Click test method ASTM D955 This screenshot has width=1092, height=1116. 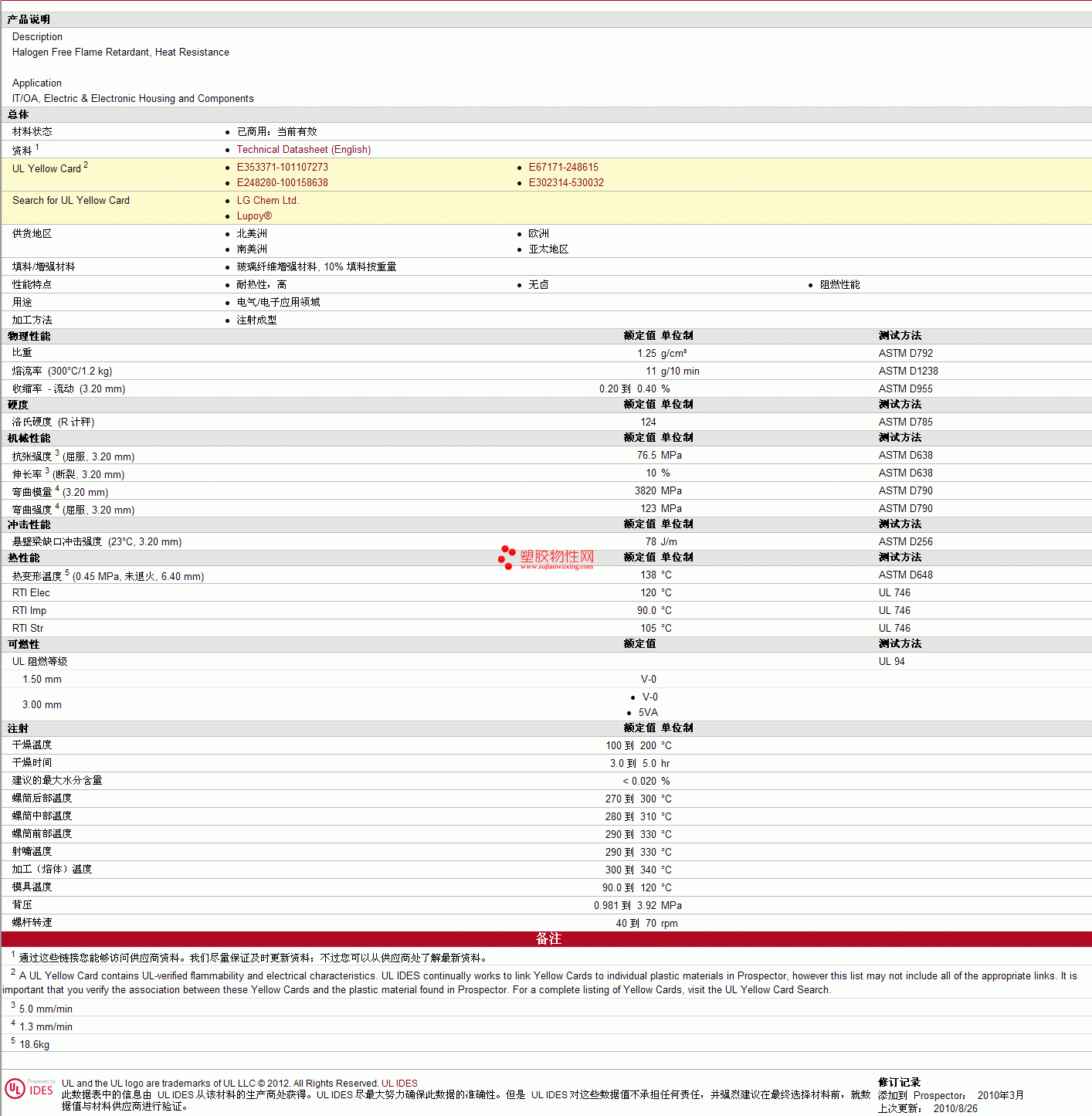click(906, 389)
